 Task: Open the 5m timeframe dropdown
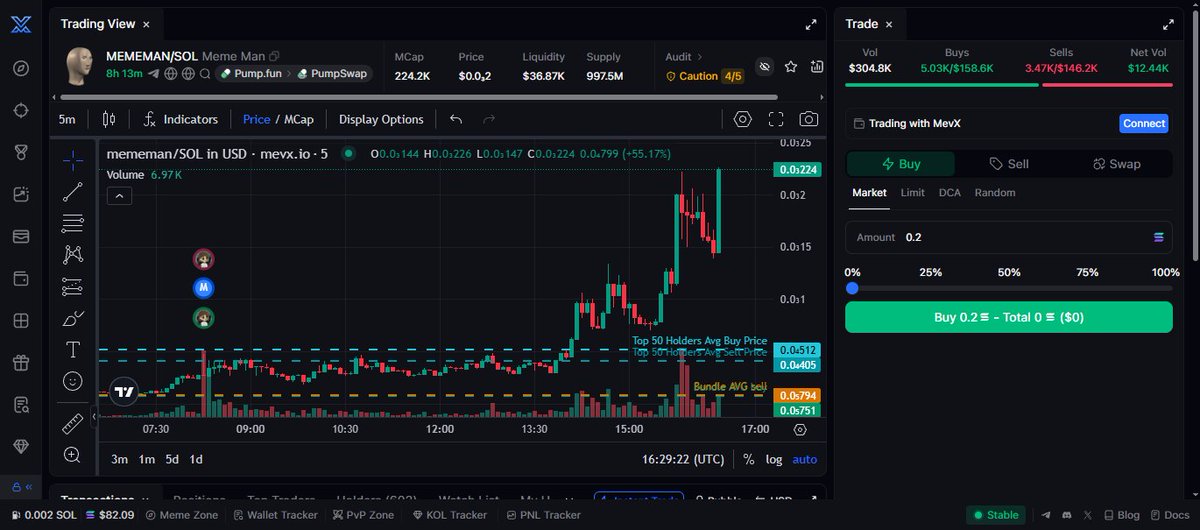tap(67, 119)
